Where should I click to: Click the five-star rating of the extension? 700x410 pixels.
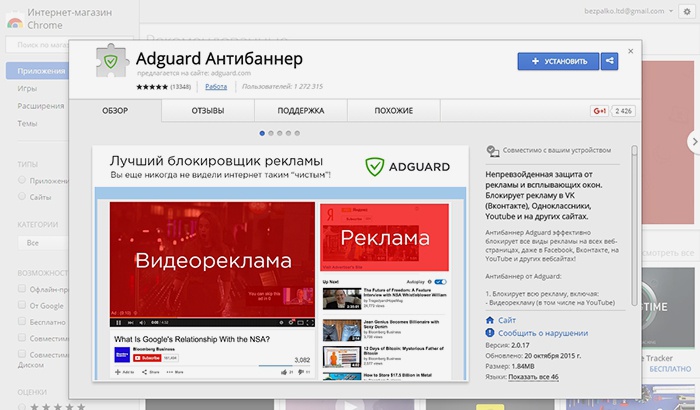click(x=152, y=87)
